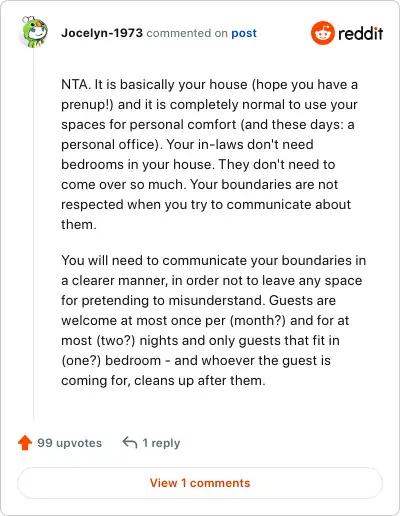
Task: Click the paragraph beginning with "NTA."
Action: click(x=209, y=154)
